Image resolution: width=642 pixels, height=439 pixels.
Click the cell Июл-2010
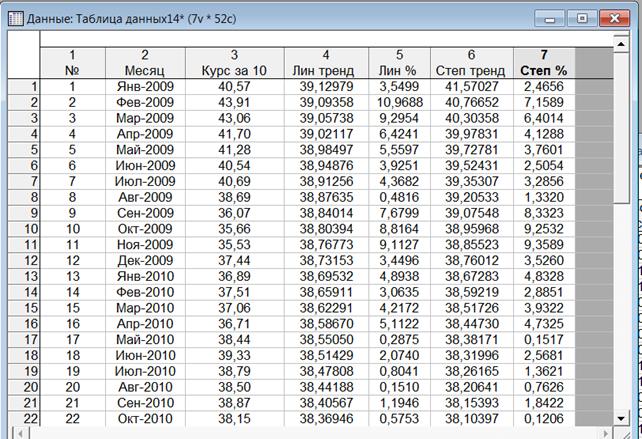(x=145, y=371)
